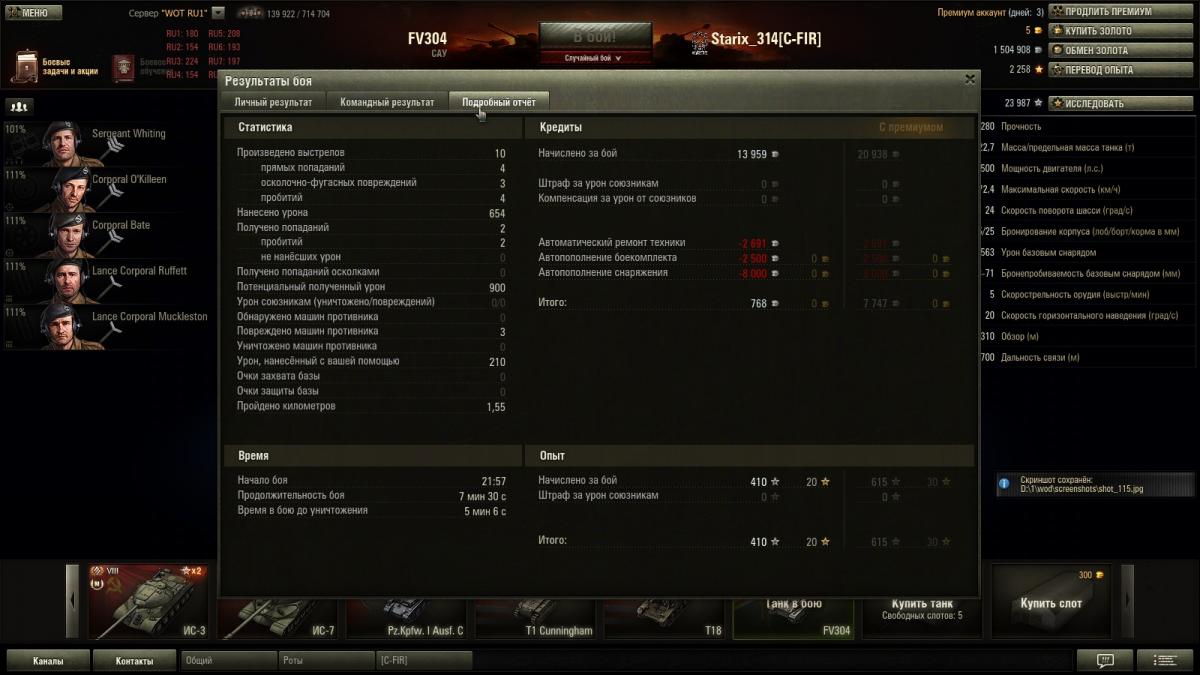Image resolution: width=1200 pixels, height=675 pixels.
Task: Click the notifications list icon at bottom right
Action: coord(1164,661)
